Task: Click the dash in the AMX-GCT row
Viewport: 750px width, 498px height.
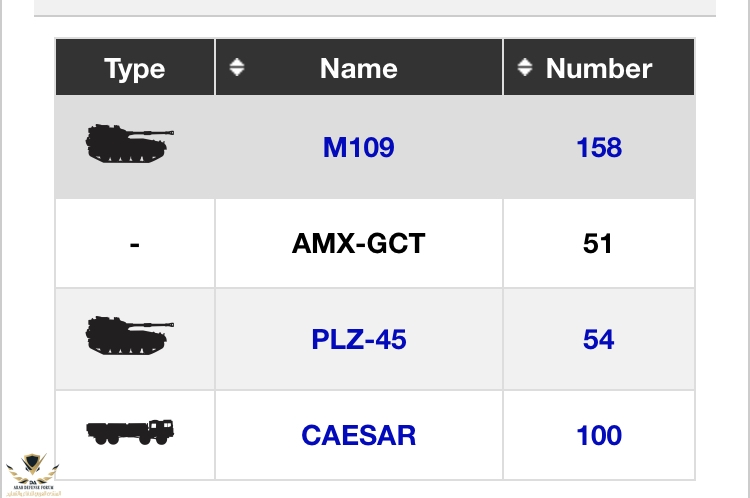Action: (135, 243)
